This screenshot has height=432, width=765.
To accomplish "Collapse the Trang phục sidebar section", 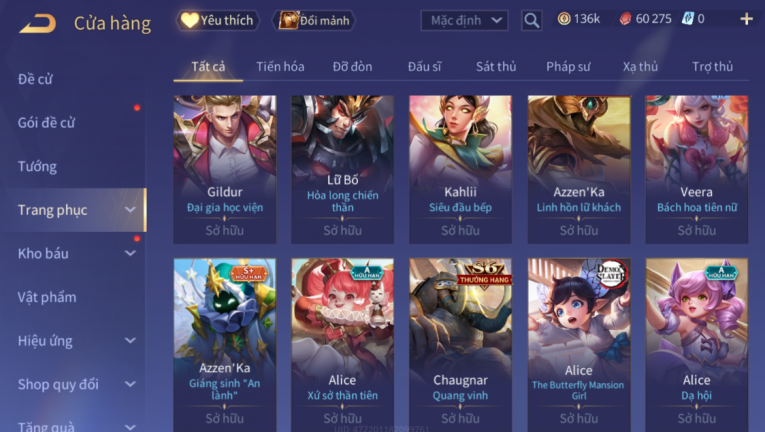I will tap(130, 210).
